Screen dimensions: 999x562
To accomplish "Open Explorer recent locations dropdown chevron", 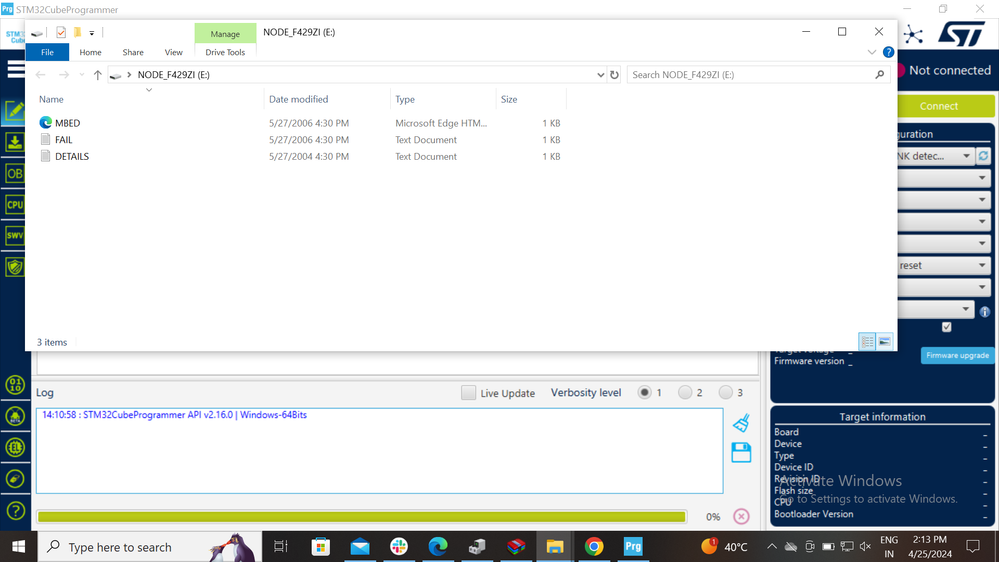I will pyautogui.click(x=82, y=75).
